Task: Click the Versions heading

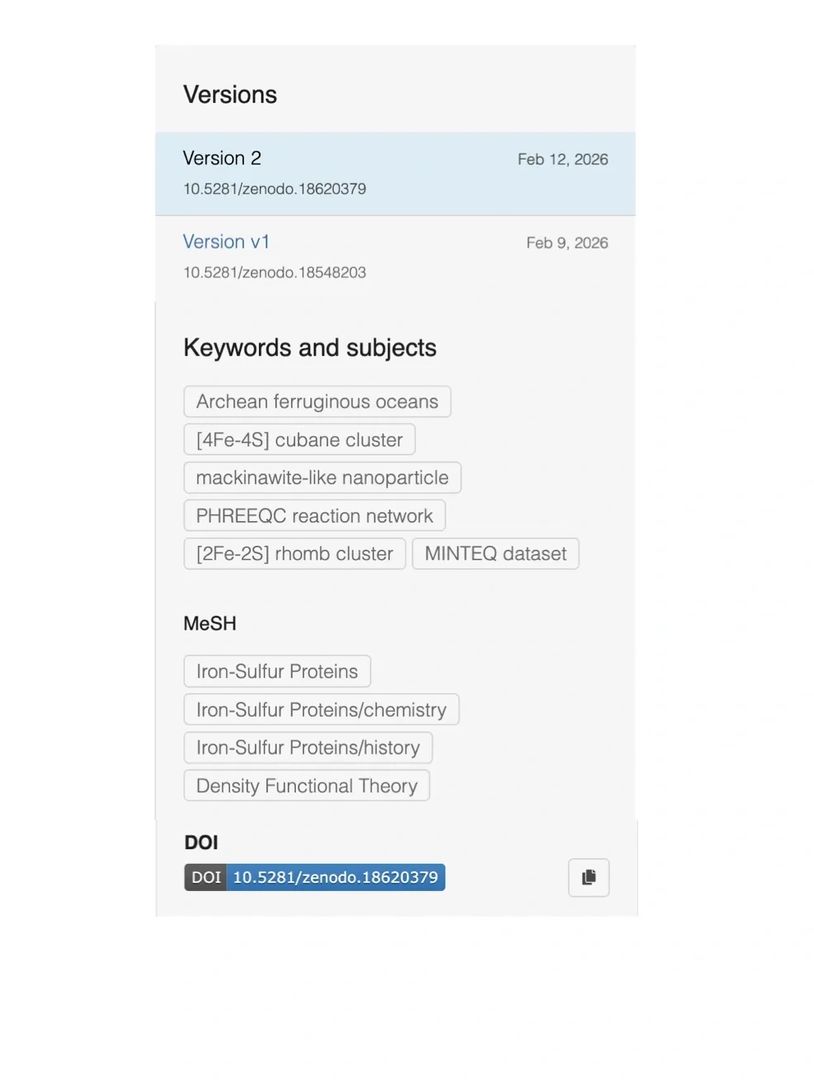Action: (230, 94)
